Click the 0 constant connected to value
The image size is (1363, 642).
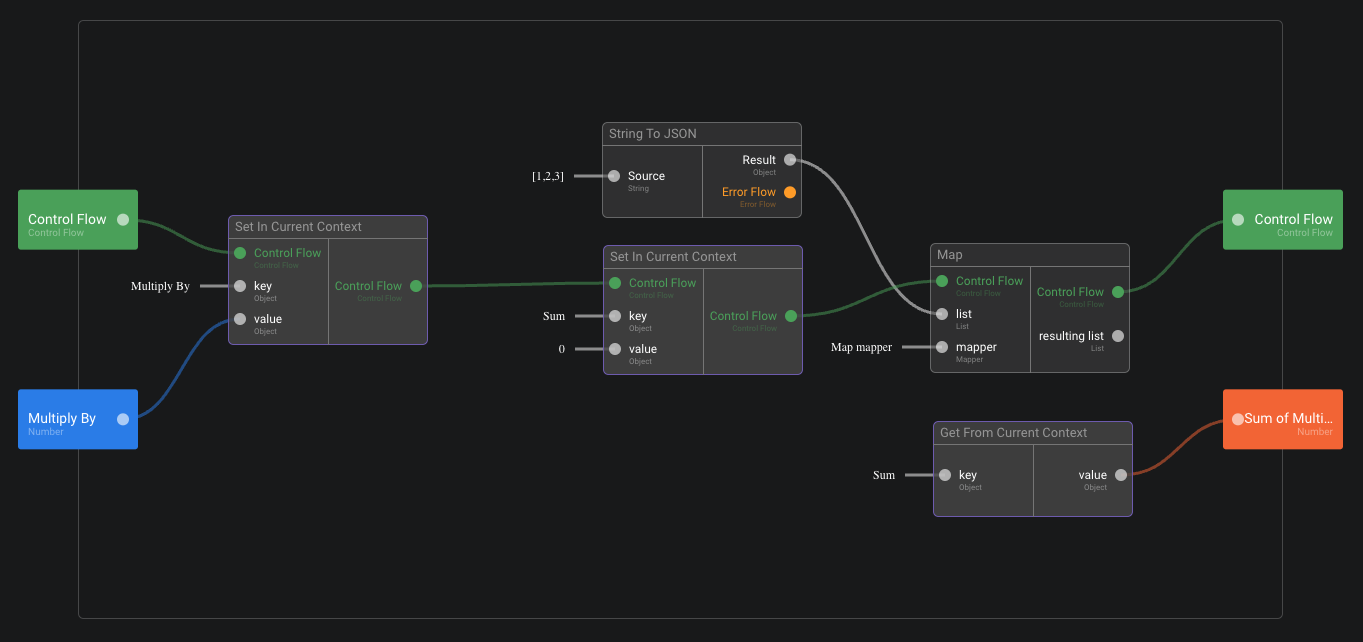tap(562, 349)
